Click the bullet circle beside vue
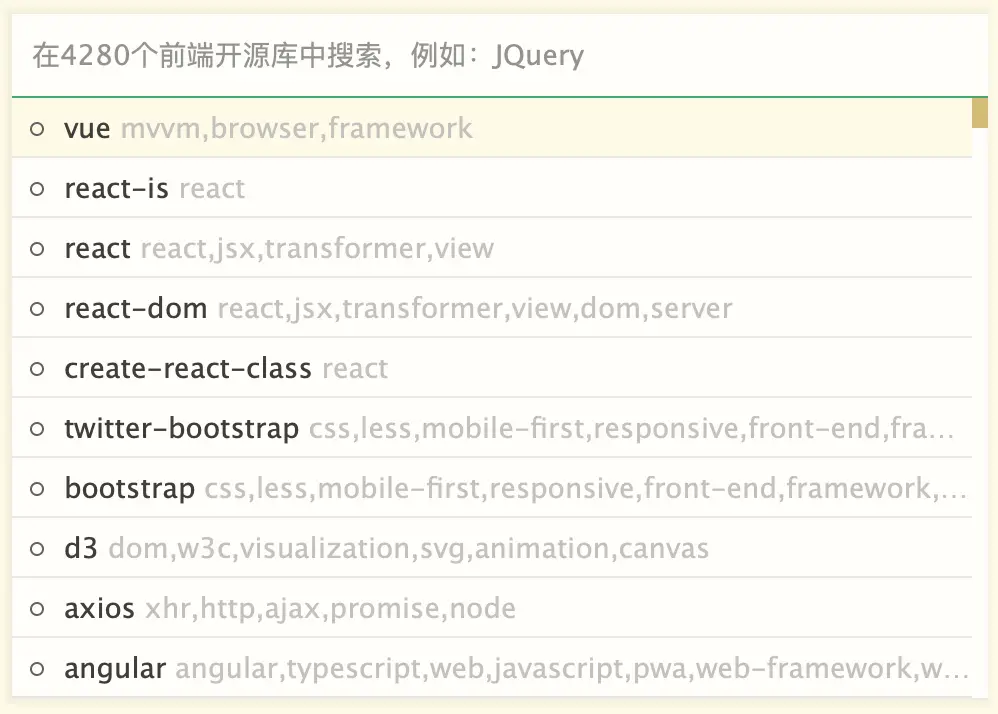998x714 pixels. 38,129
